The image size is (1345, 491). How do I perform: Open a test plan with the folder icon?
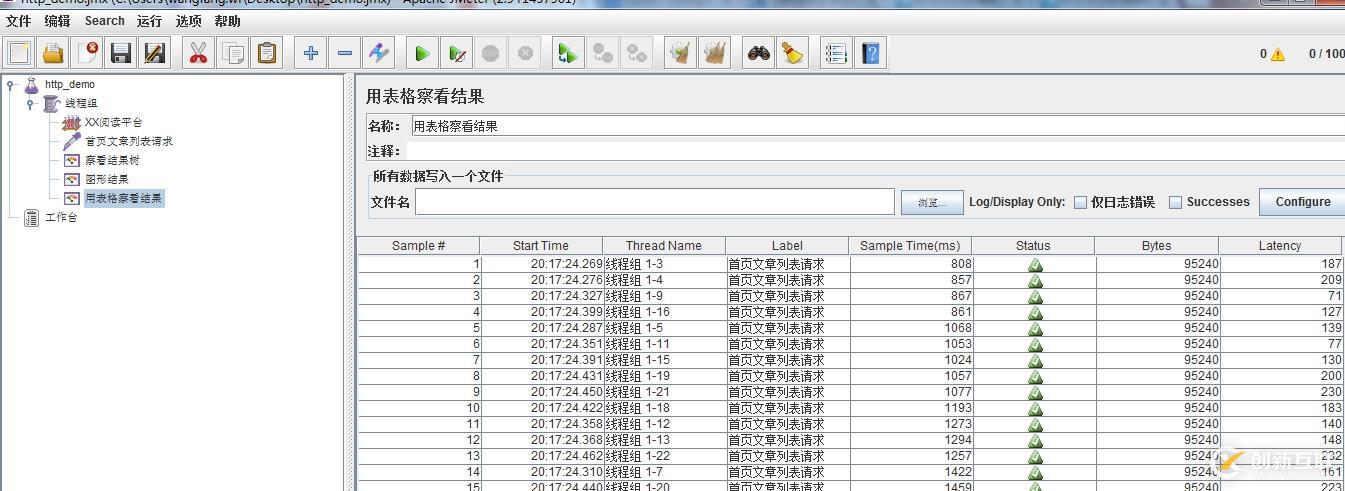pos(53,53)
